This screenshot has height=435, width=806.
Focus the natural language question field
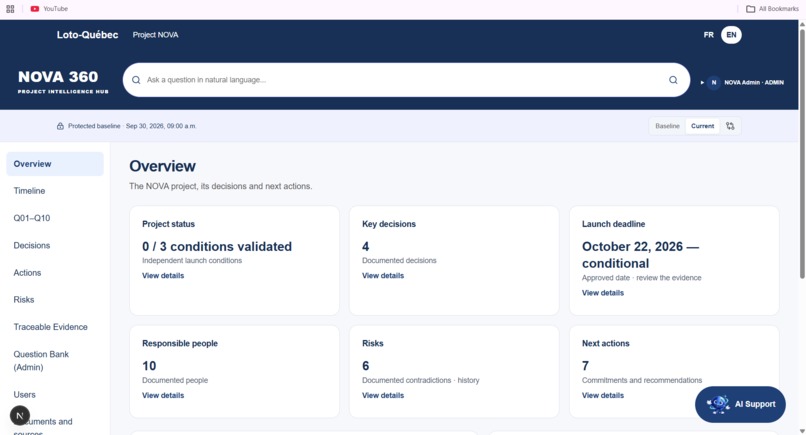click(x=406, y=80)
